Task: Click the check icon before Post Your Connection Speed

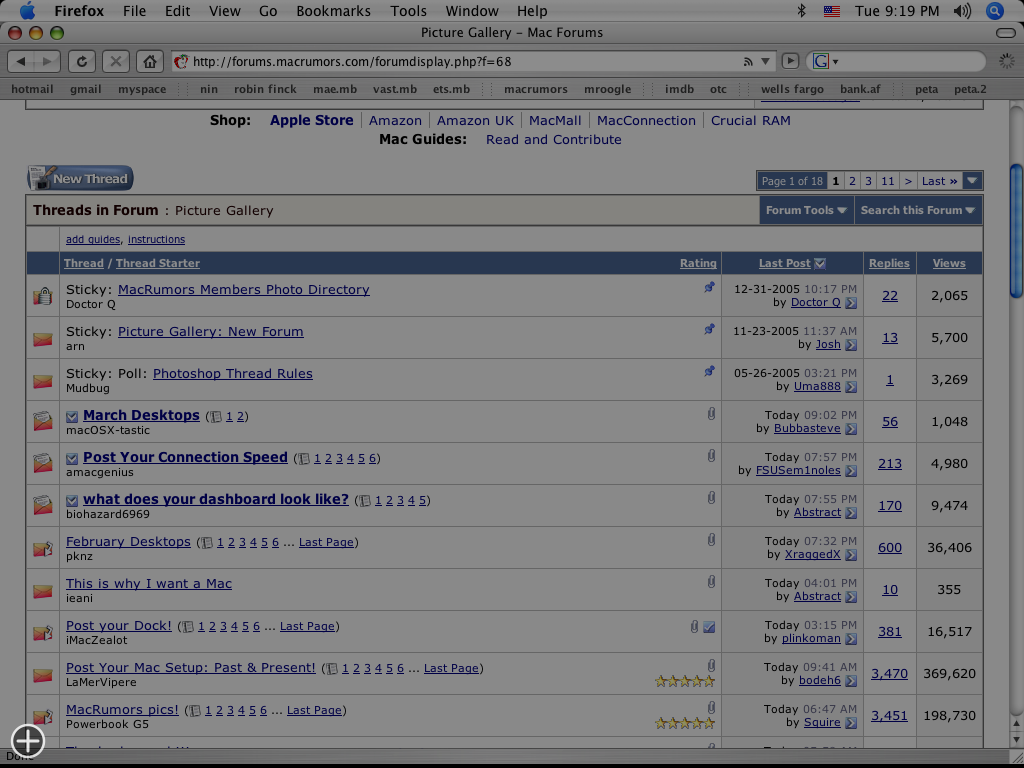Action: pos(72,458)
